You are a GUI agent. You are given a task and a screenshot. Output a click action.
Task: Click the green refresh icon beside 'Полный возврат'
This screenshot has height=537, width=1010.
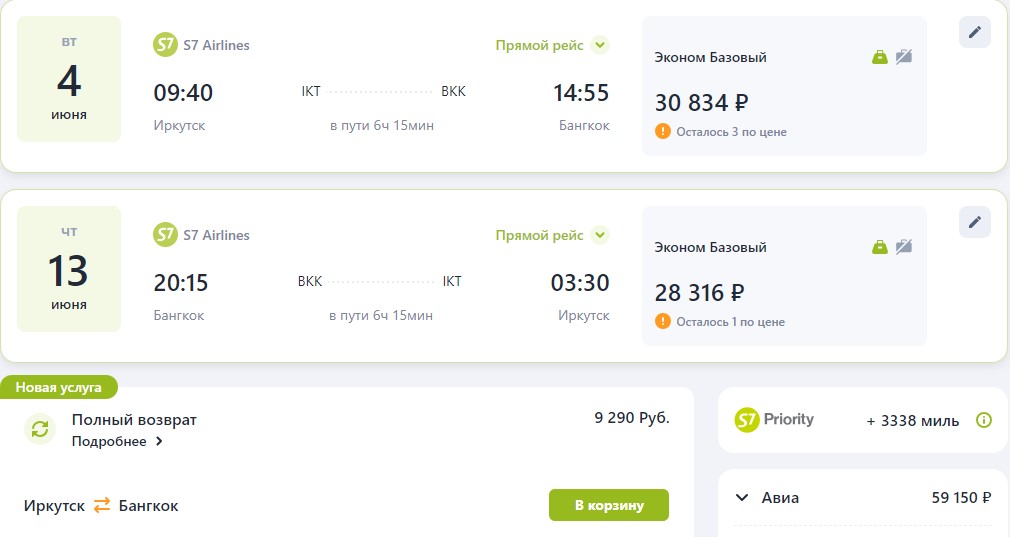click(x=40, y=429)
